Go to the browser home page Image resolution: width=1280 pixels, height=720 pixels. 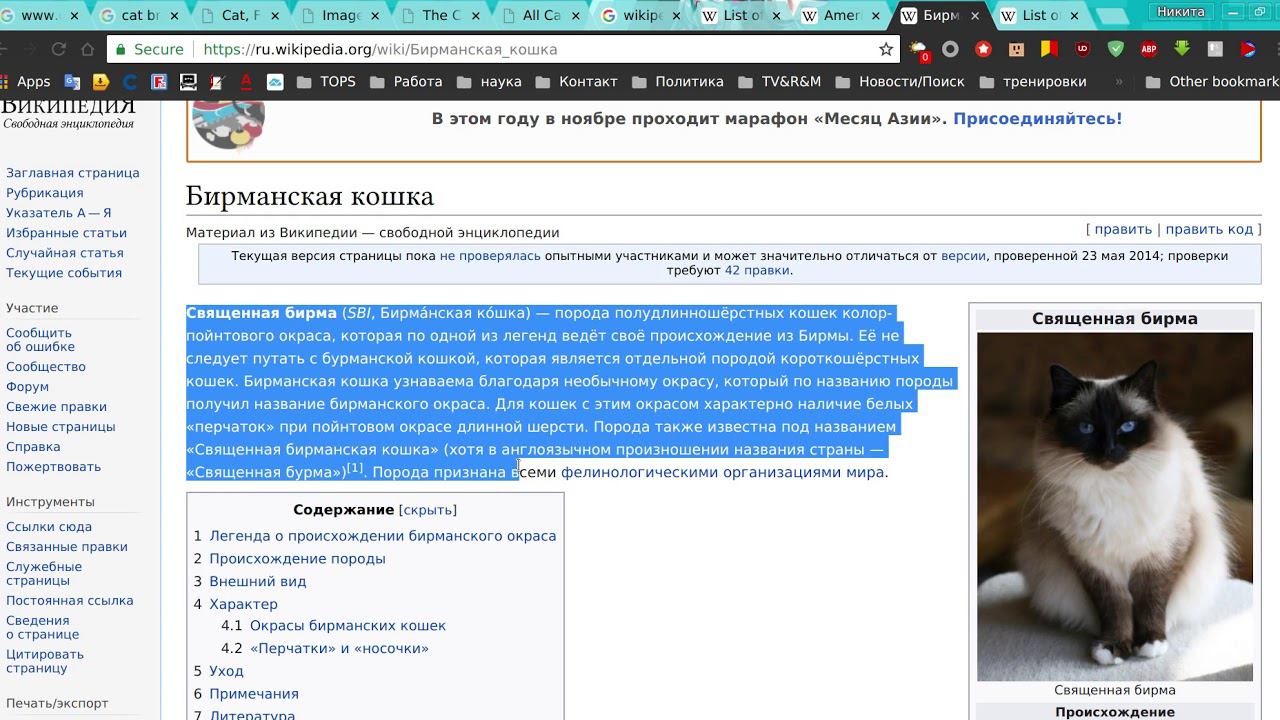click(87, 49)
